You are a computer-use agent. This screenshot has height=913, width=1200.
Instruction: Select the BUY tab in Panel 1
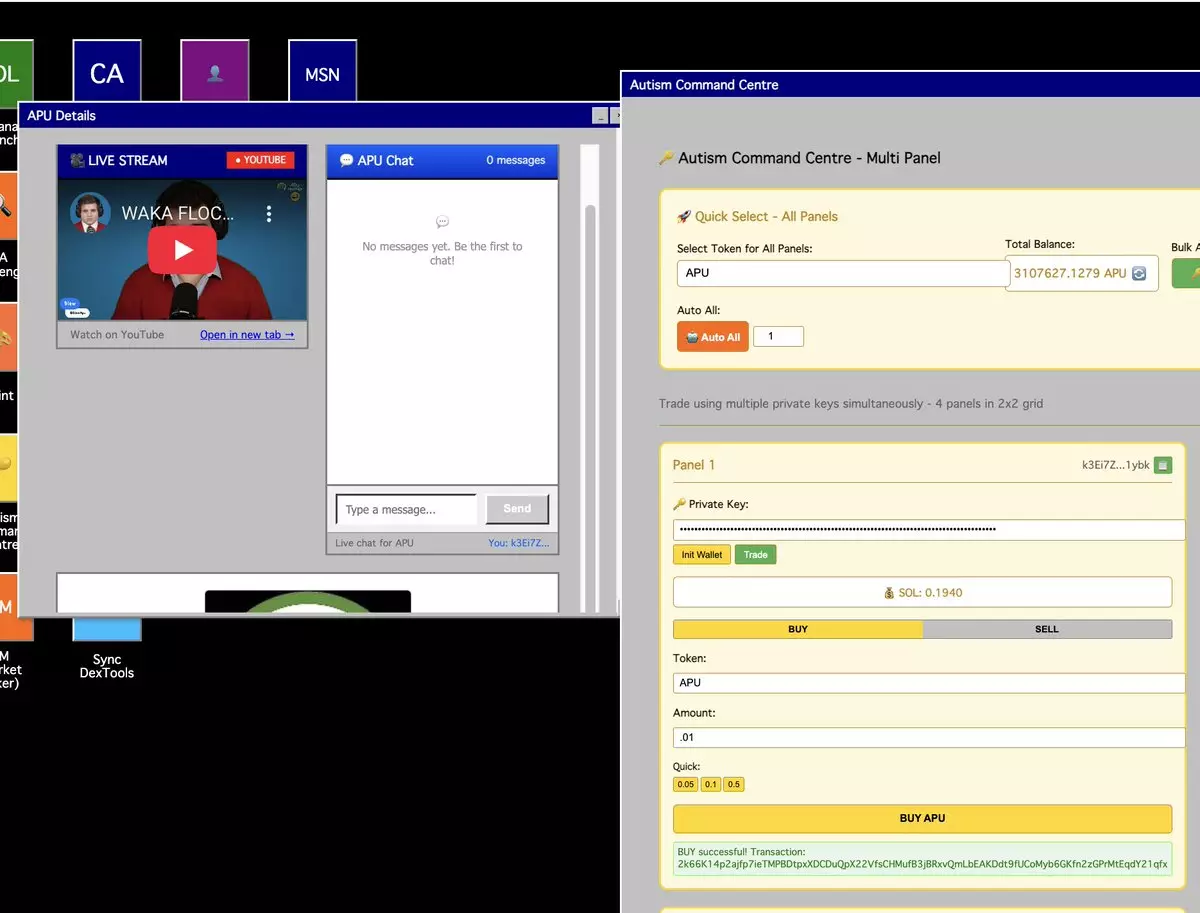point(797,629)
